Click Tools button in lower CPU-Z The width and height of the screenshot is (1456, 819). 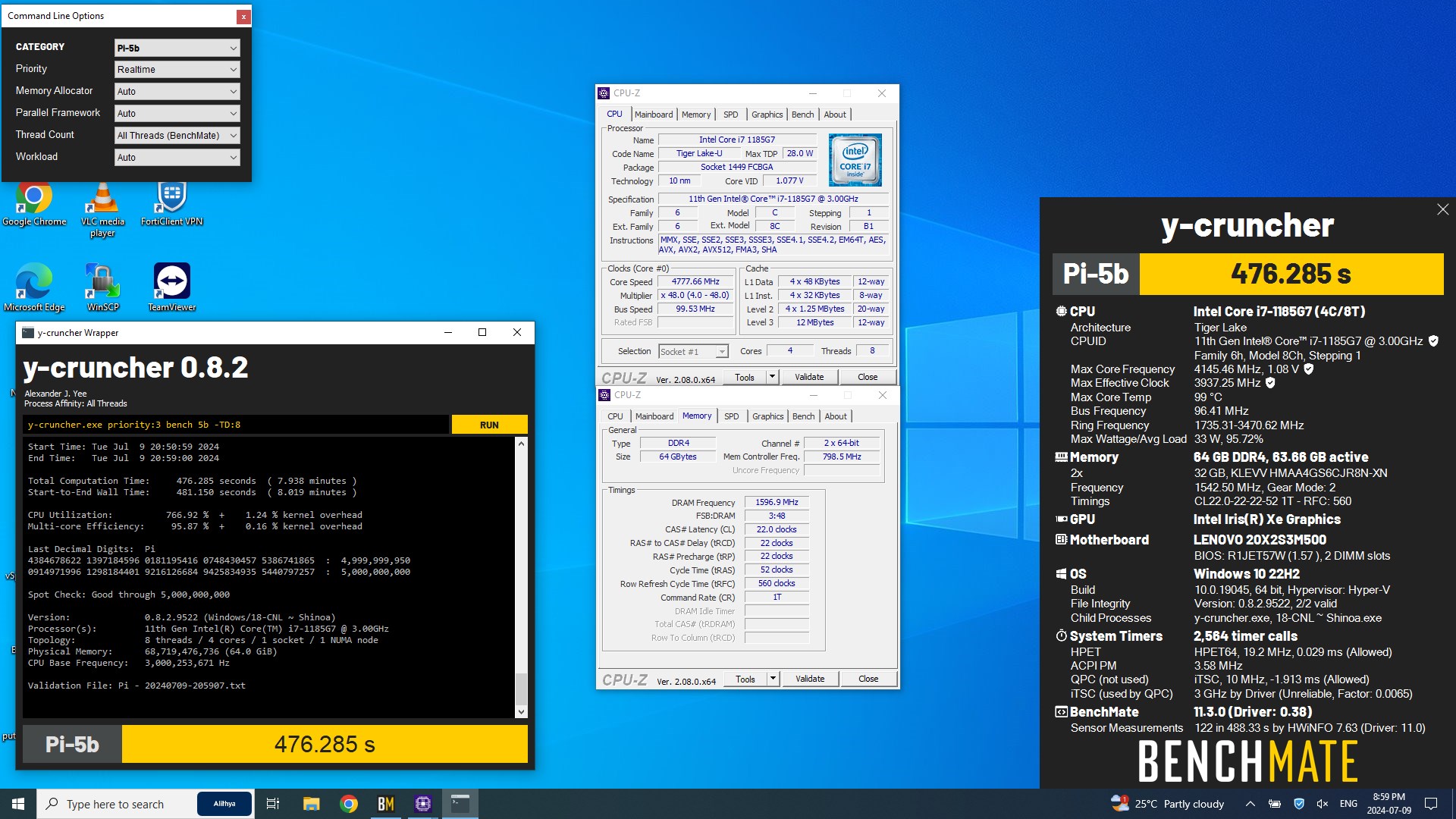[x=745, y=679]
